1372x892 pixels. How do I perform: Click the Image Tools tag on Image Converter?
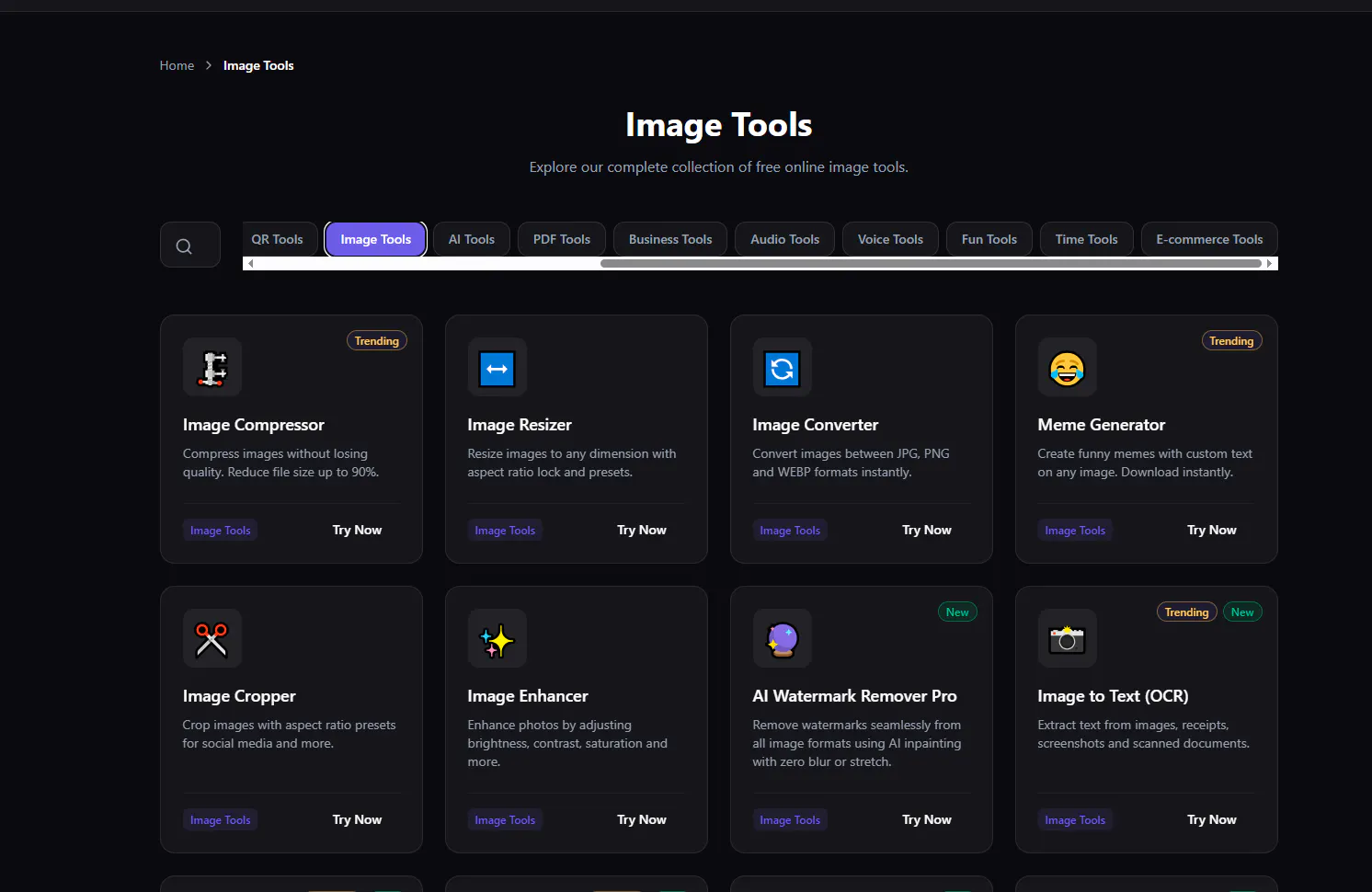pos(790,531)
